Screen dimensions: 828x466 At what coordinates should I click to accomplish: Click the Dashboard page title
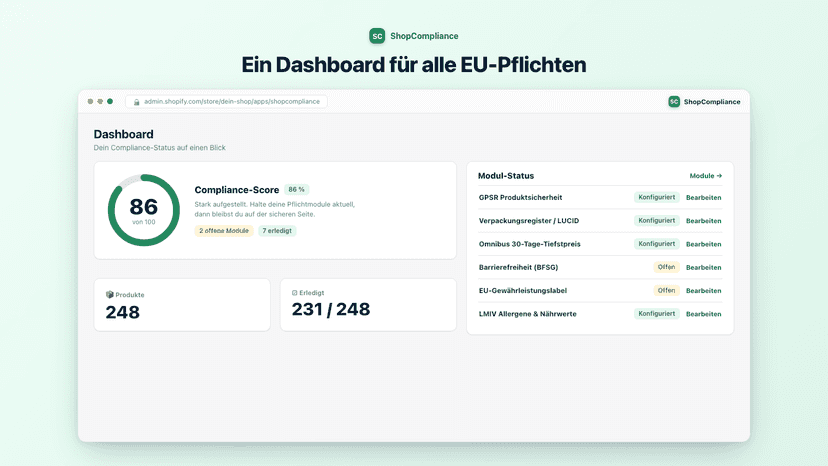pos(124,134)
